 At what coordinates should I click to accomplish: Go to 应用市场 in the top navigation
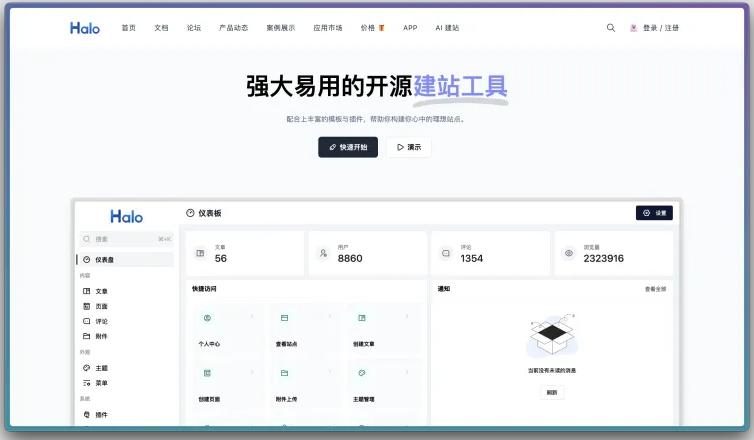tap(327, 28)
